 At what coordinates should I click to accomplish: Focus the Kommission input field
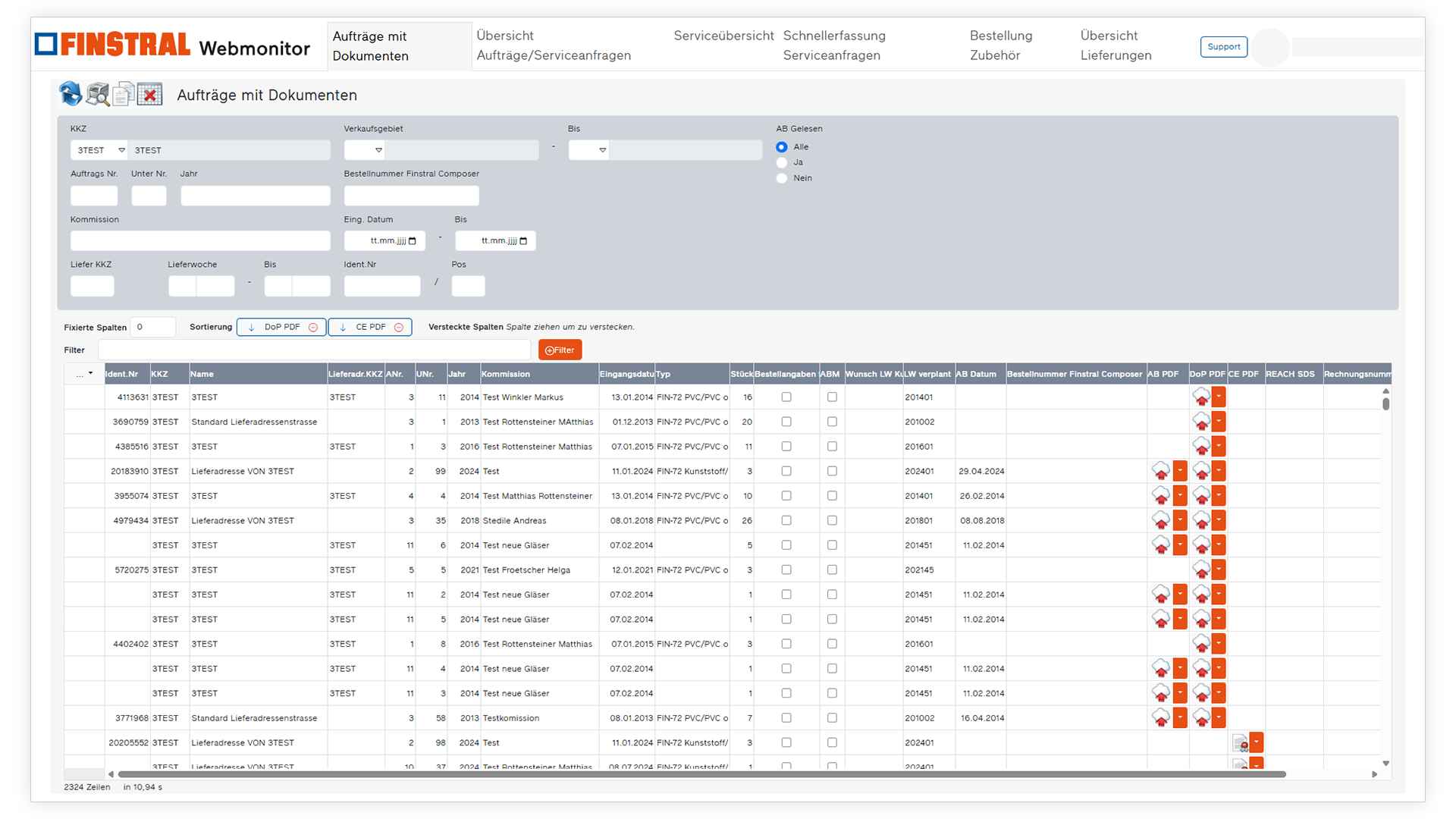click(200, 240)
